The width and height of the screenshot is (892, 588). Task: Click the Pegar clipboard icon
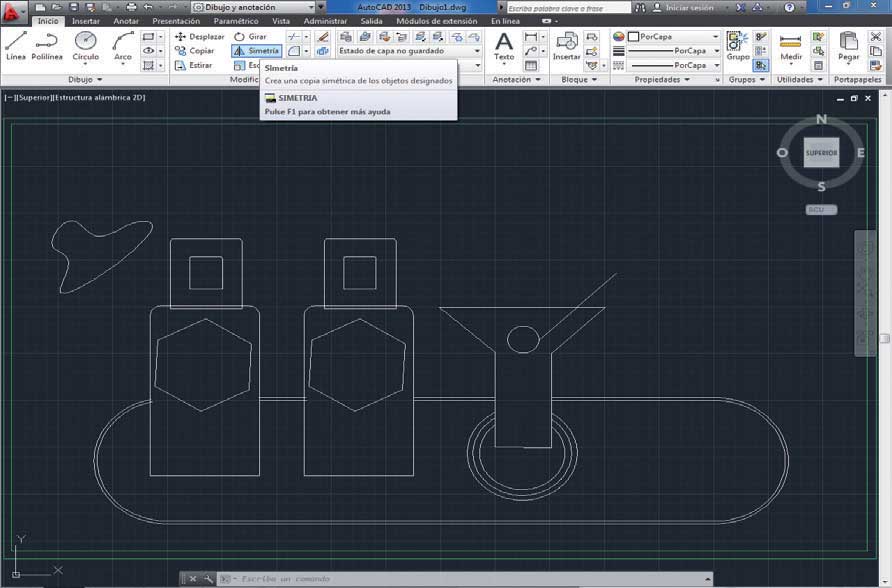[x=849, y=45]
